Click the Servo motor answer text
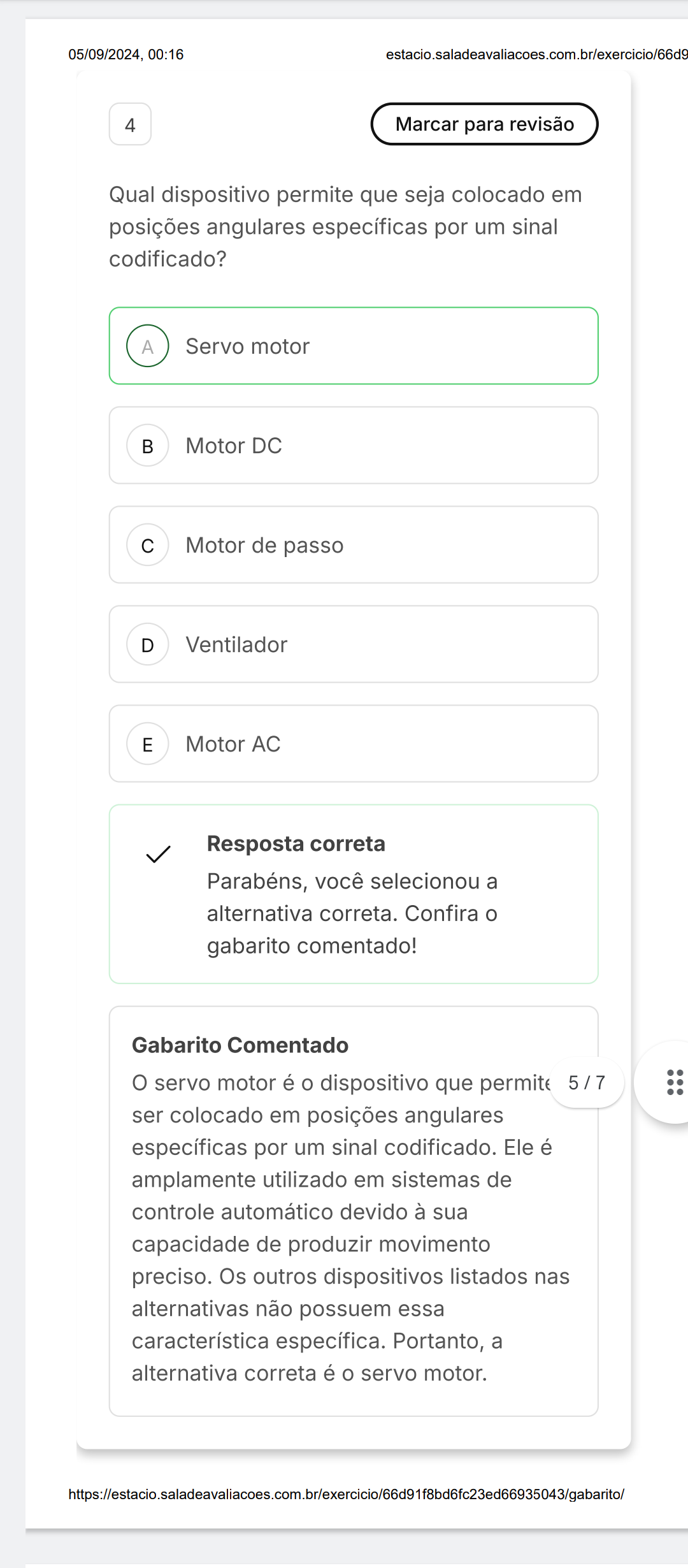The height and width of the screenshot is (1568, 688). 247,346
